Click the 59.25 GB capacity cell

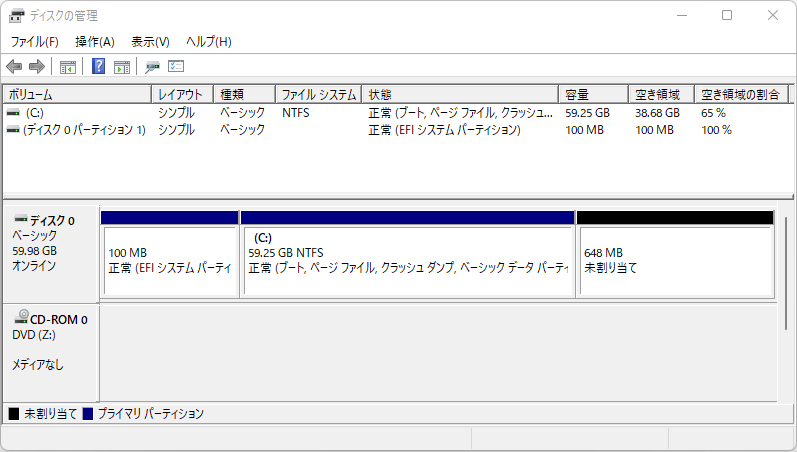tap(587, 113)
